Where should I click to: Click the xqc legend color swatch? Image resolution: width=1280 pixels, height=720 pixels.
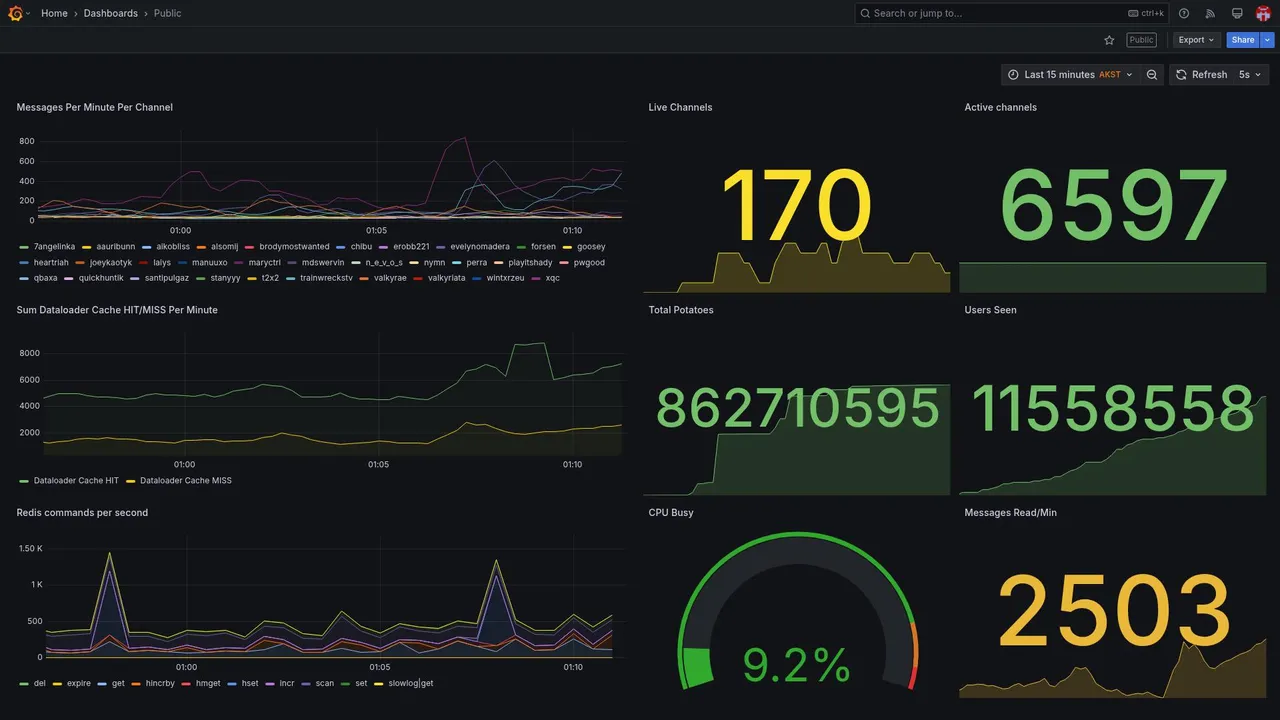537,278
